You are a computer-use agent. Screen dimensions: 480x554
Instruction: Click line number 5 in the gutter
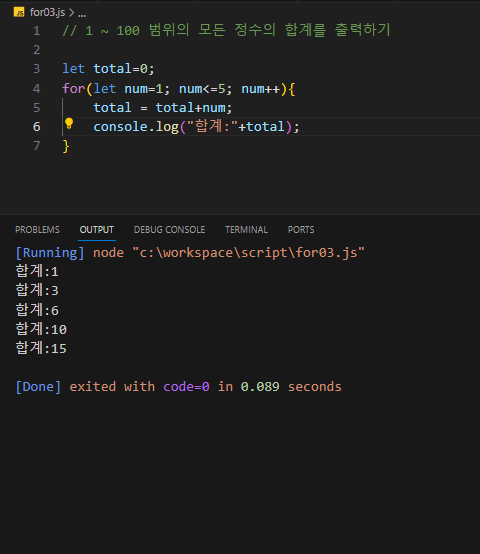[37, 107]
